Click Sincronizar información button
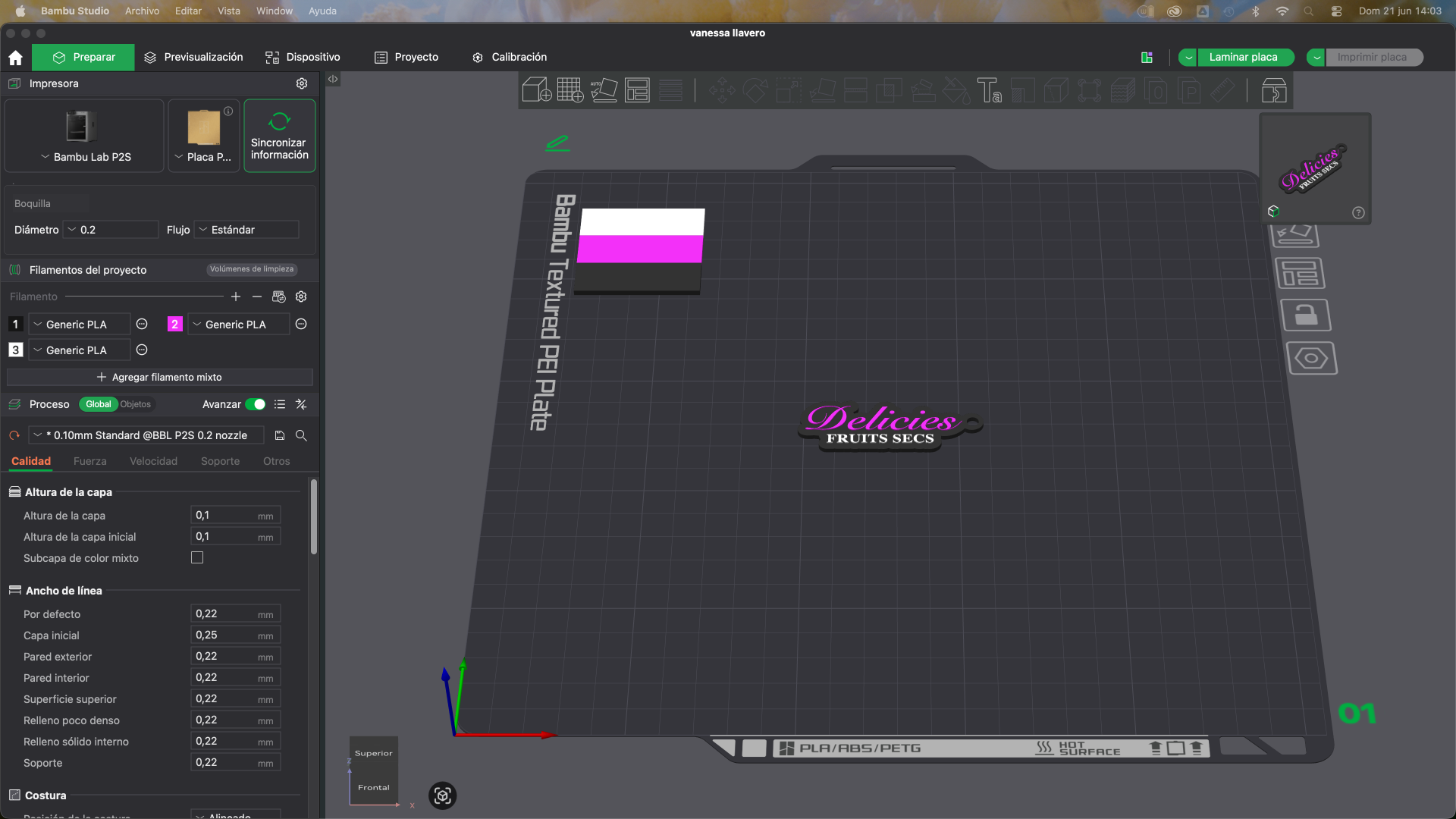The height and width of the screenshot is (819, 1456). (280, 136)
